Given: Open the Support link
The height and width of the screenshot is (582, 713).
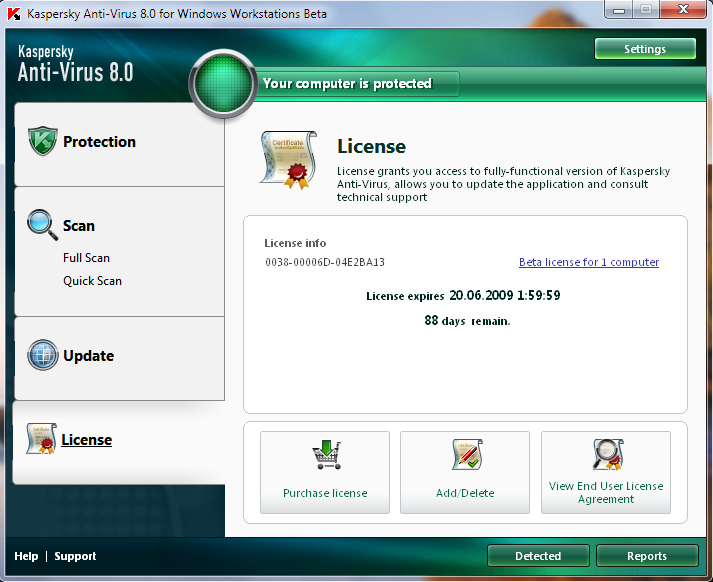Looking at the screenshot, I should (x=75, y=556).
